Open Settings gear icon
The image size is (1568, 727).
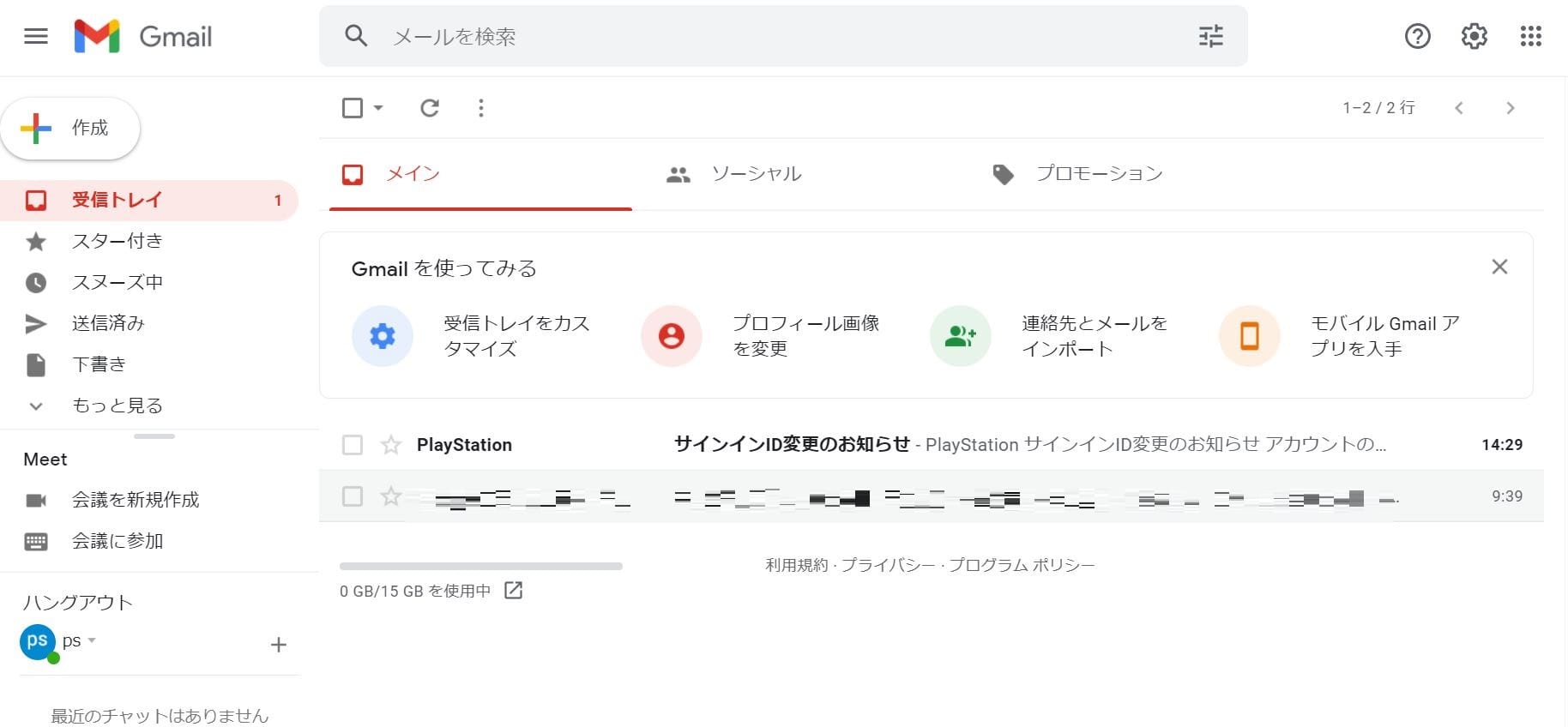pyautogui.click(x=1474, y=36)
